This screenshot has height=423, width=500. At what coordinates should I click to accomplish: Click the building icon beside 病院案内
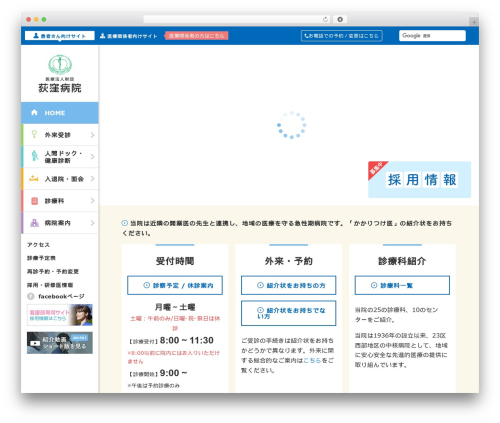(x=34, y=223)
